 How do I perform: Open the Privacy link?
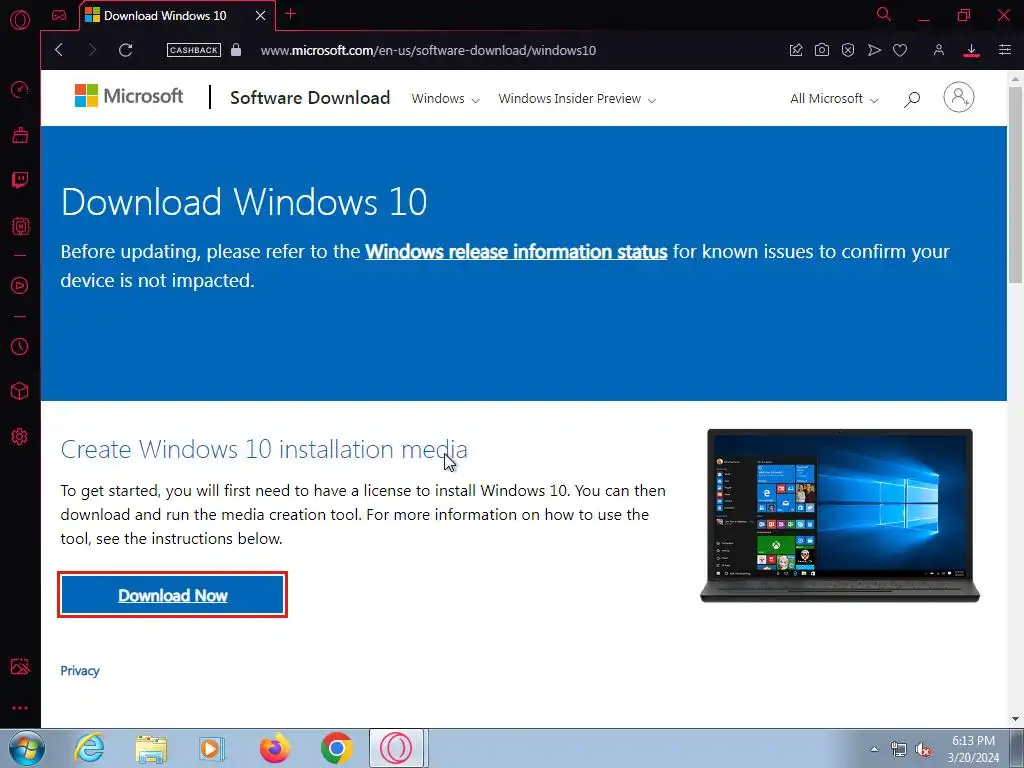coord(80,671)
